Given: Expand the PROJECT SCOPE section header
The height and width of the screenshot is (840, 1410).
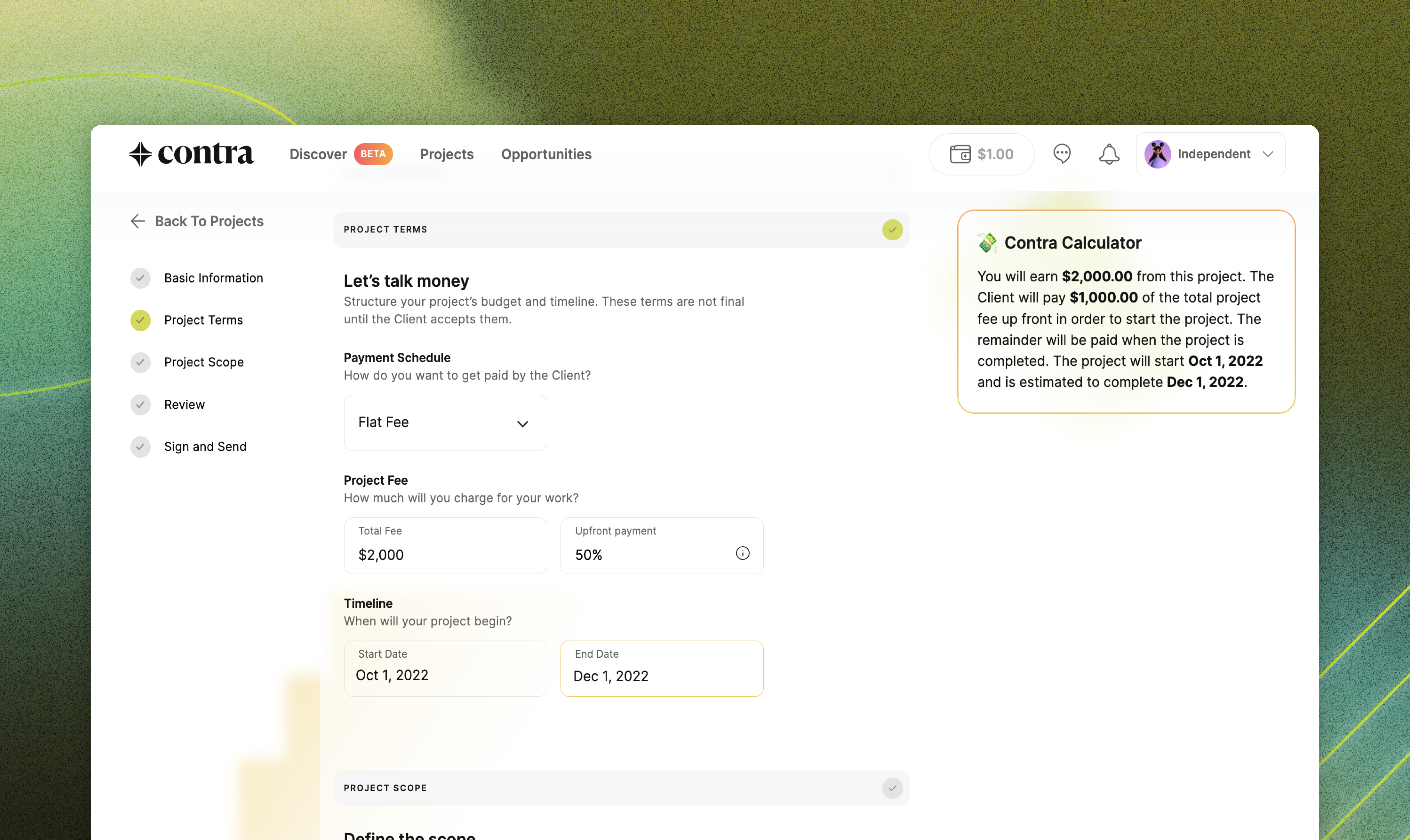Looking at the screenshot, I should (621, 788).
